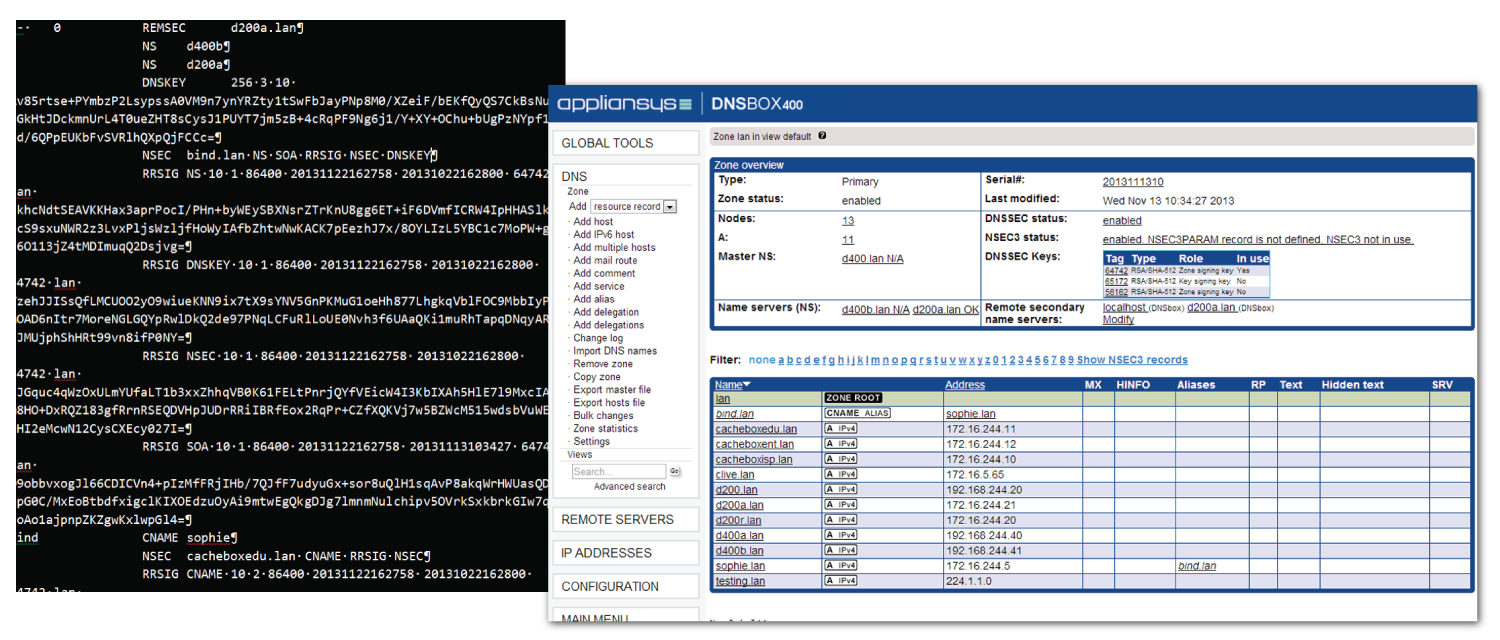Click the sidebar Search input field
The image size is (1500, 640).
pos(618,471)
